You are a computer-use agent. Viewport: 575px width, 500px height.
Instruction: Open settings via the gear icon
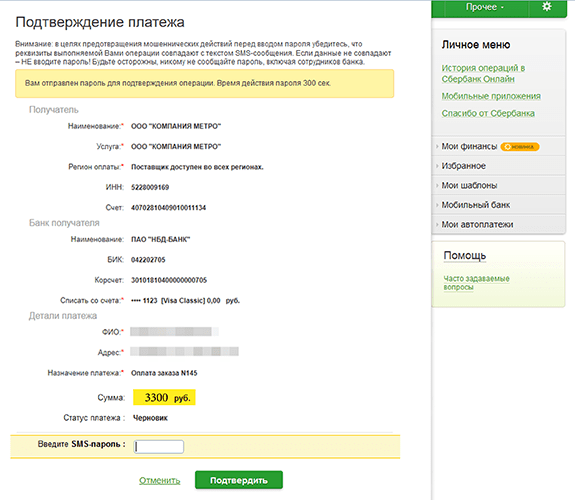point(546,7)
